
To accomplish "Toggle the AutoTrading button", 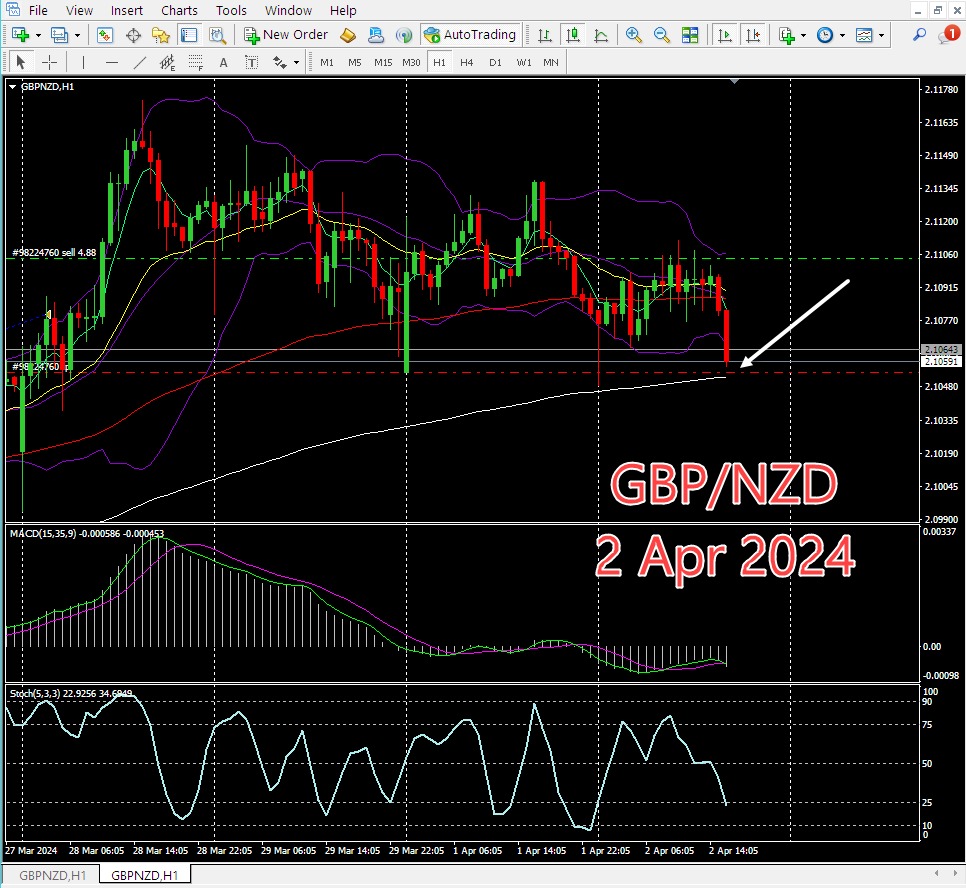I will 471,35.
